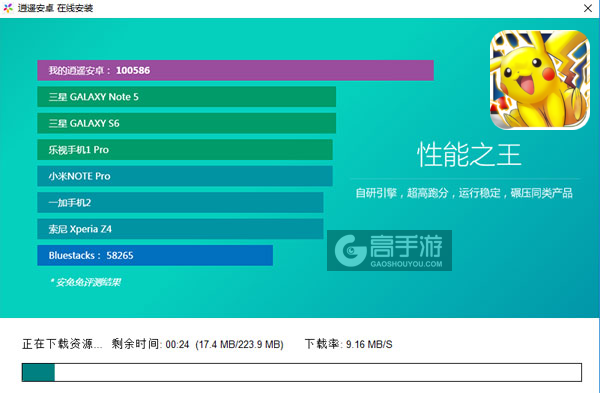Click the 17.4 MB/223.9 MB size text
This screenshot has width=600, height=393.
[240, 344]
